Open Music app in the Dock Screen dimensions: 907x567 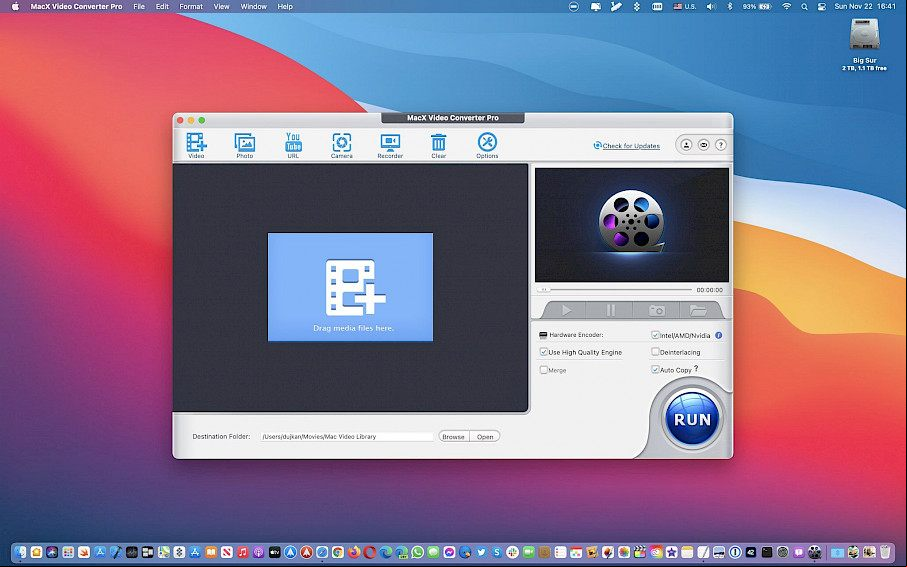(243, 552)
